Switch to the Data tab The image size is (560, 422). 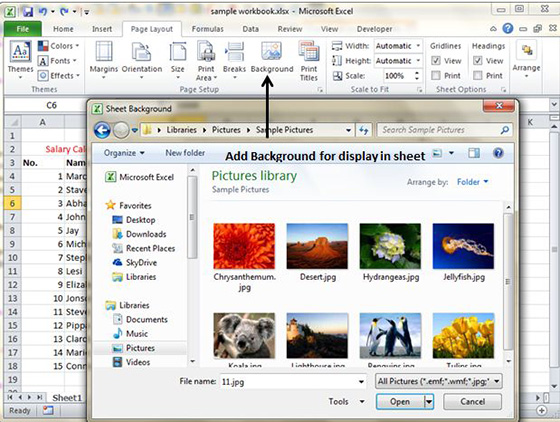point(250,29)
